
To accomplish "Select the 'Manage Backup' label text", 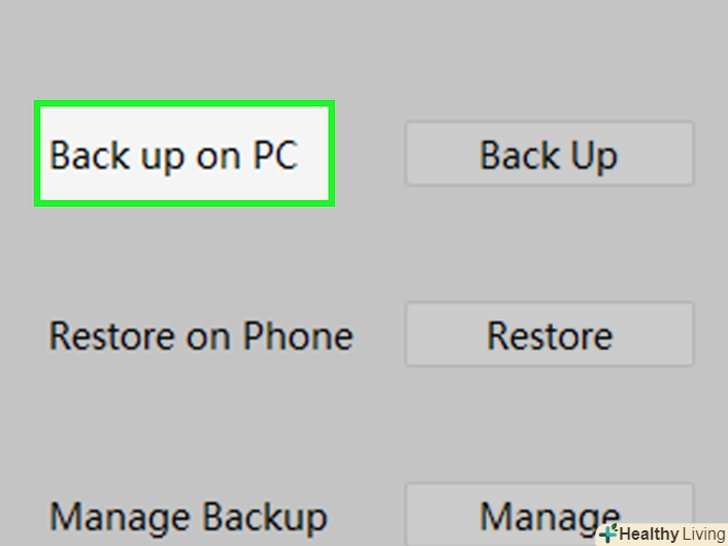I will [188, 517].
